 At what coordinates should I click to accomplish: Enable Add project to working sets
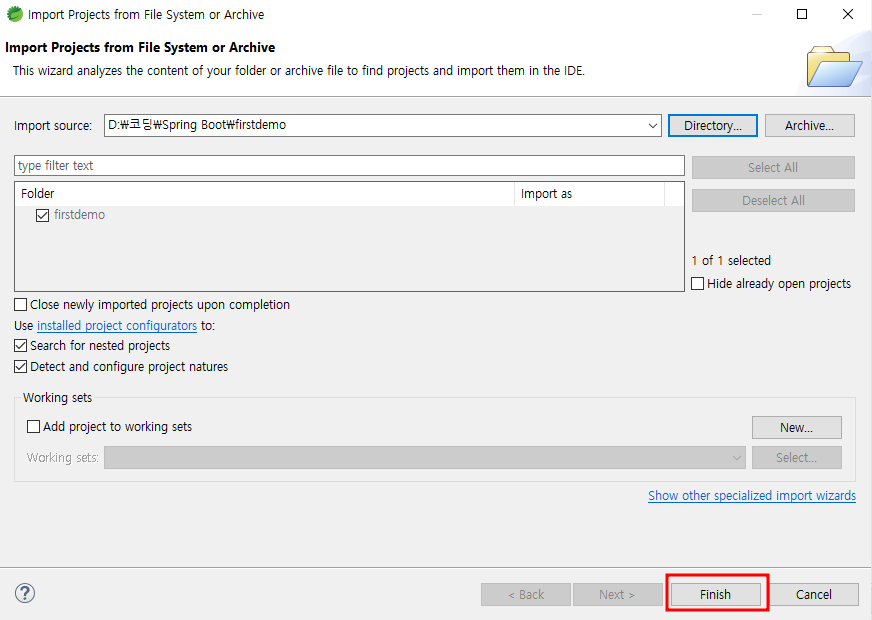tap(33, 426)
